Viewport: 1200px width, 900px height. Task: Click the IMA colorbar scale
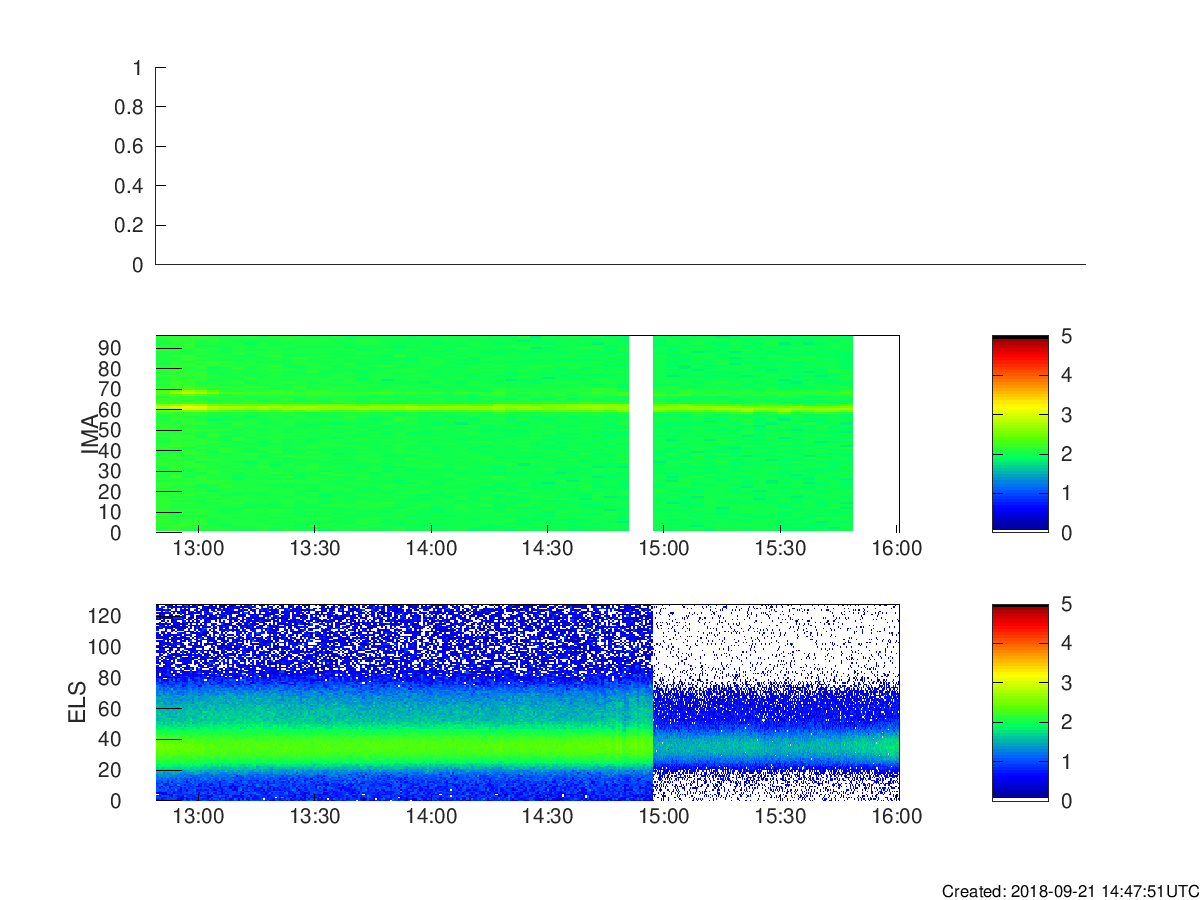tap(1020, 433)
